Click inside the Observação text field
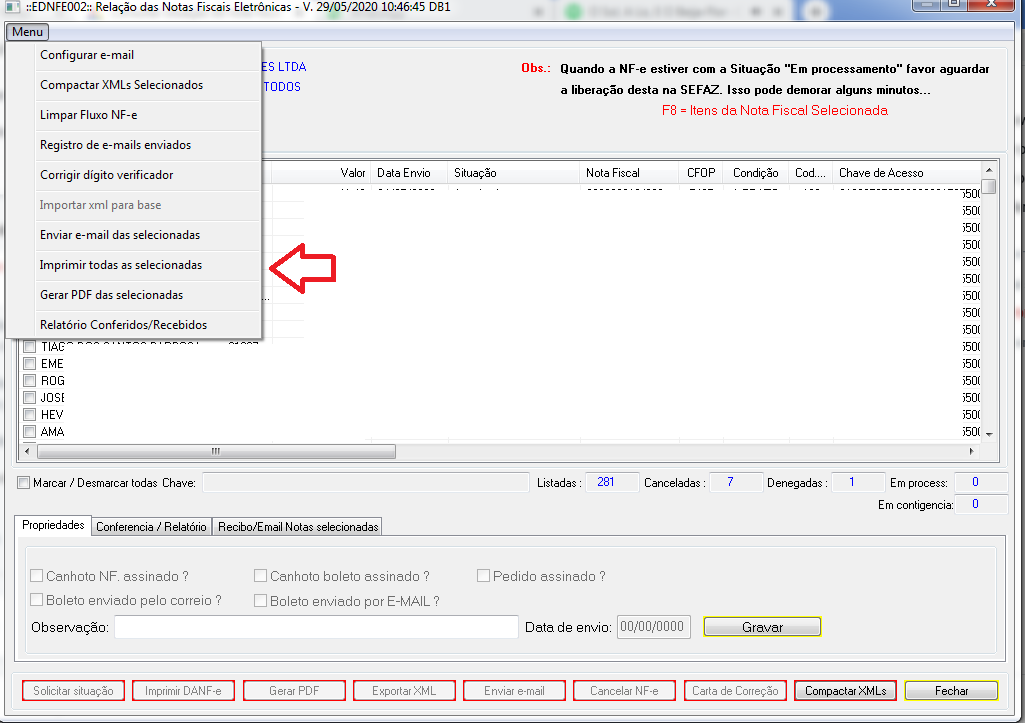This screenshot has height=723, width=1025. (x=315, y=627)
